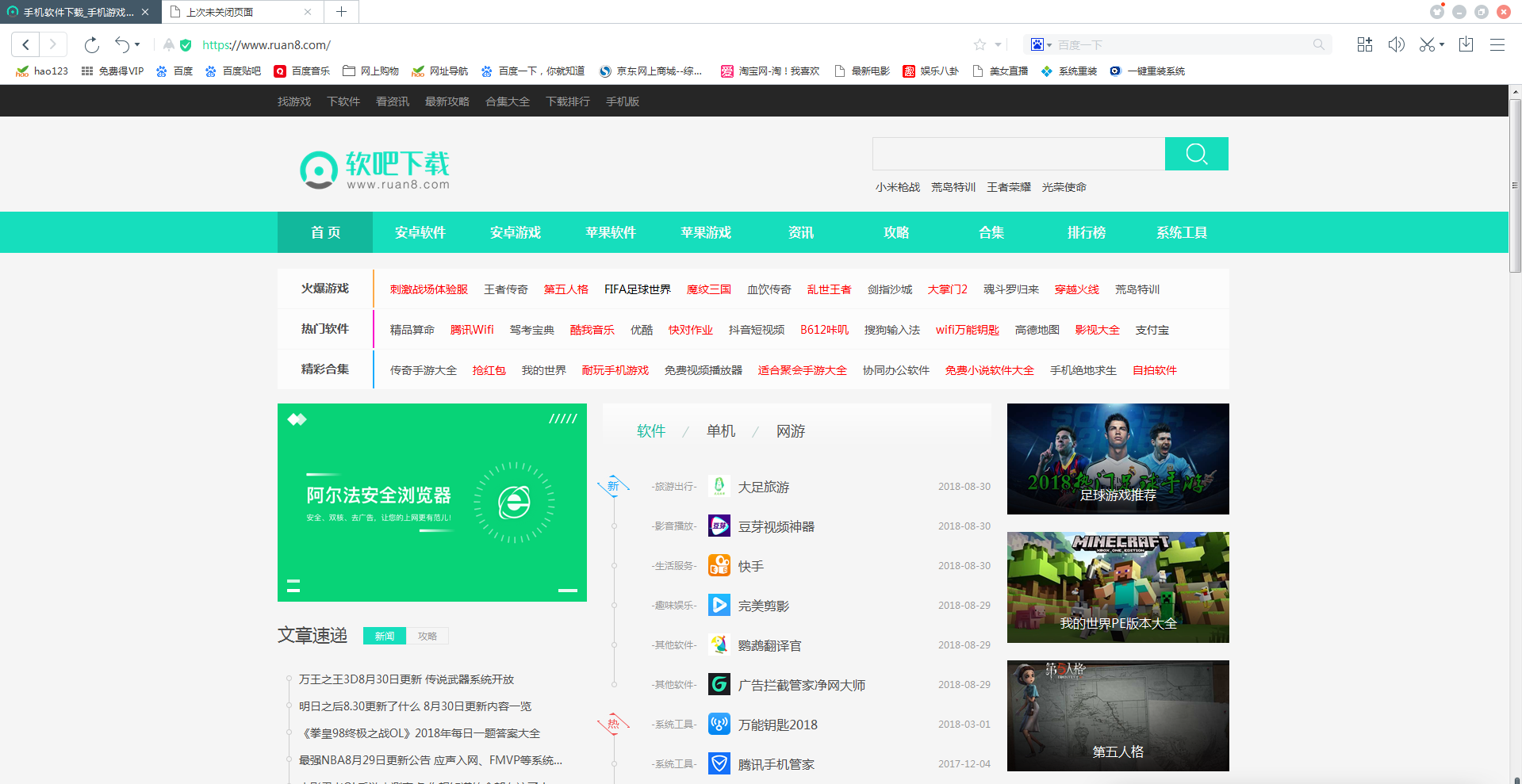Open the extensions grid icon
Viewport: 1522px width, 784px height.
click(x=1364, y=45)
